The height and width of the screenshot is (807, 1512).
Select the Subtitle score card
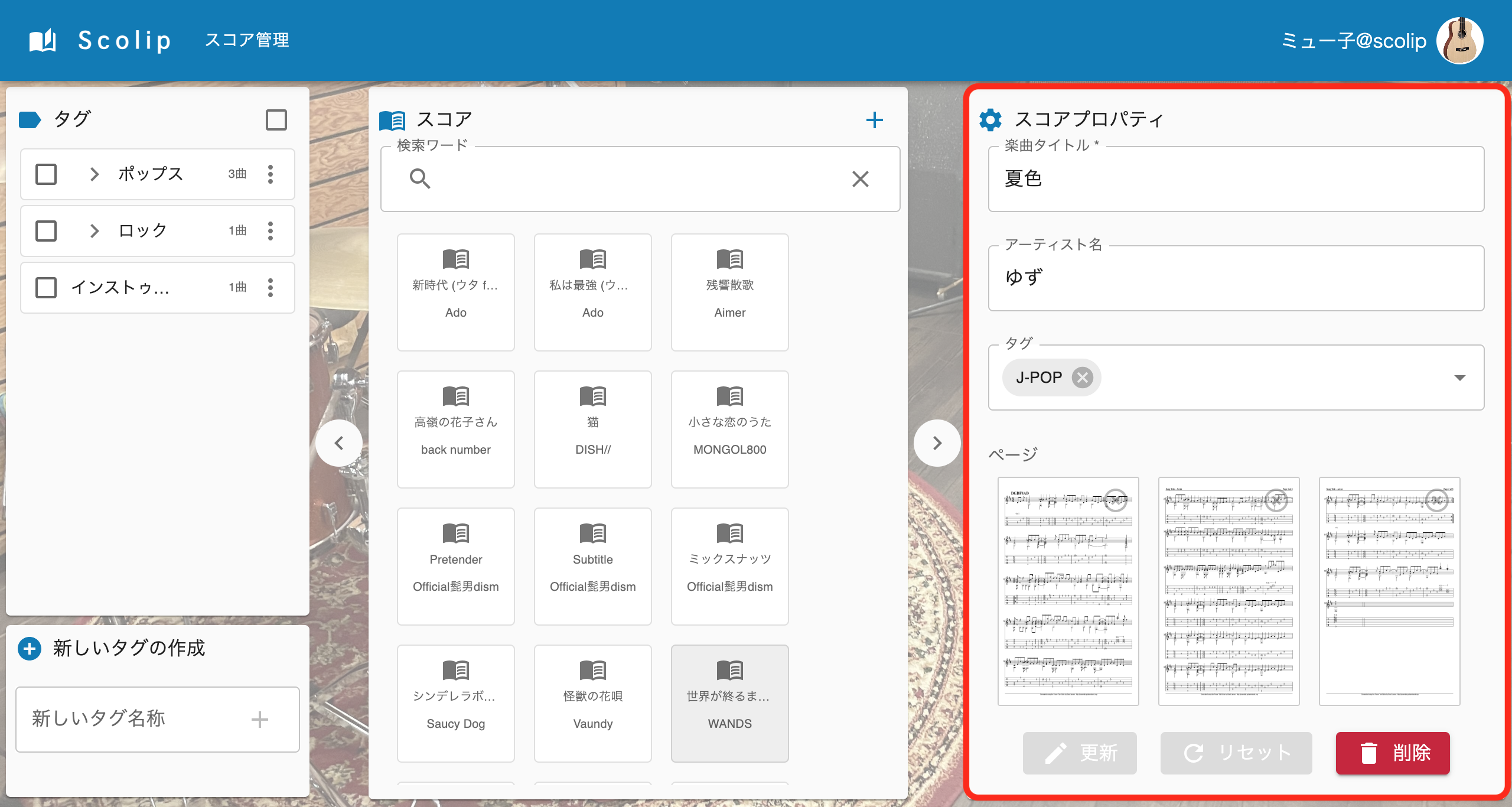pyautogui.click(x=593, y=567)
